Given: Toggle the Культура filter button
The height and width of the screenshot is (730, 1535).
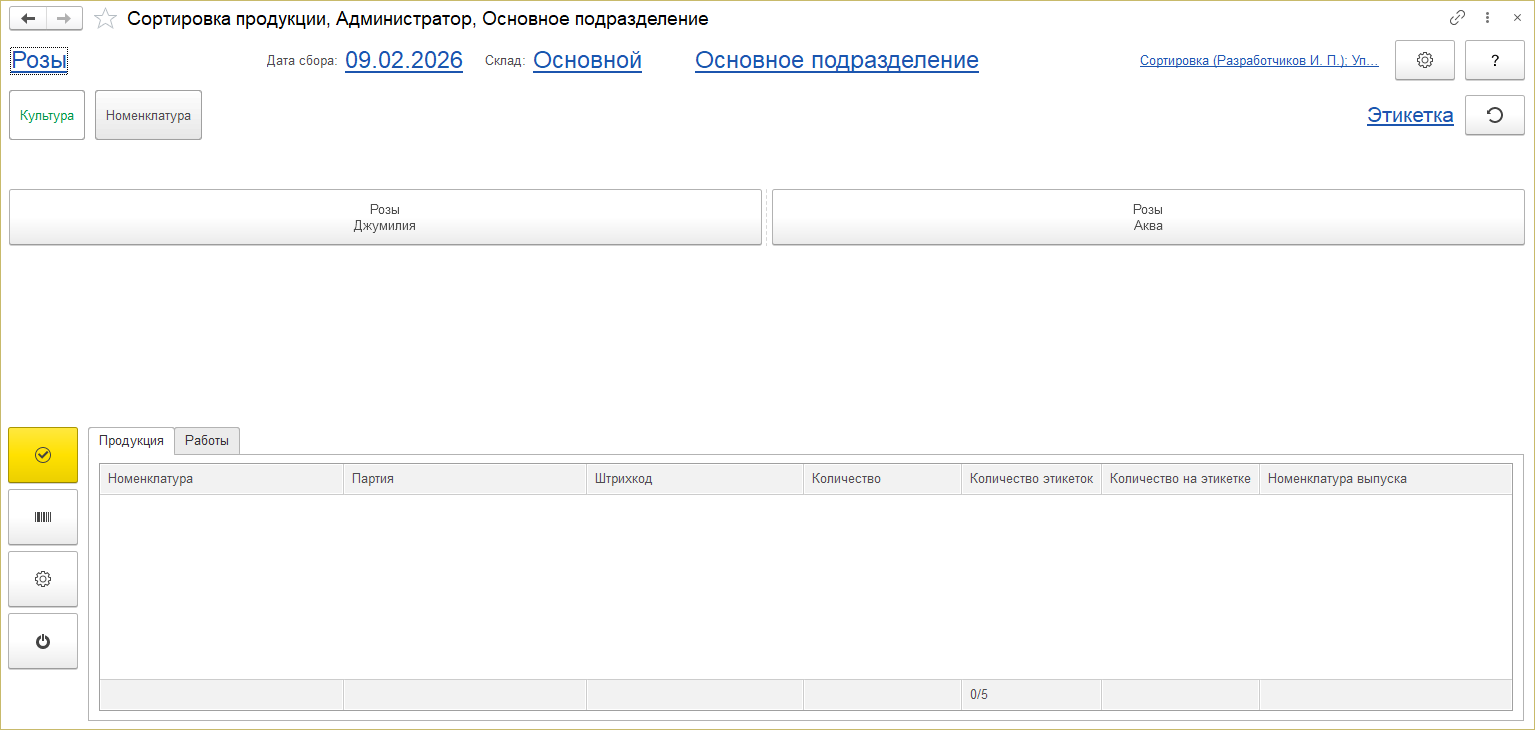Looking at the screenshot, I should (47, 115).
